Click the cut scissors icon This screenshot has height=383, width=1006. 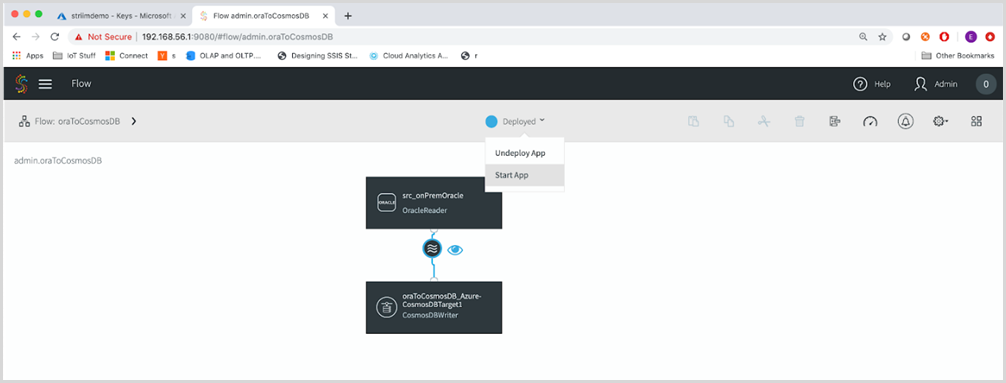point(763,121)
